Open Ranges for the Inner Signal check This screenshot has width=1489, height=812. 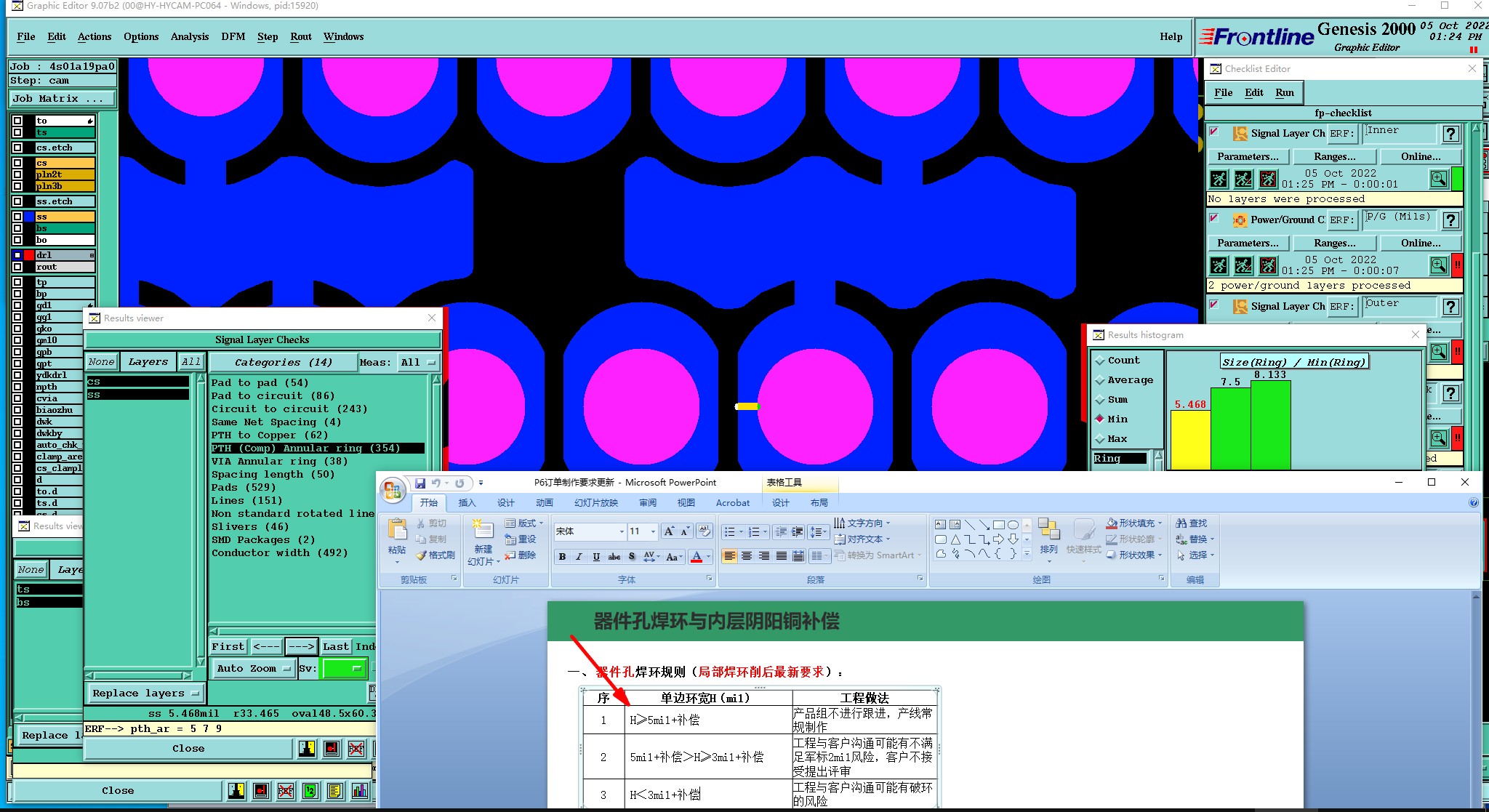coord(1334,156)
